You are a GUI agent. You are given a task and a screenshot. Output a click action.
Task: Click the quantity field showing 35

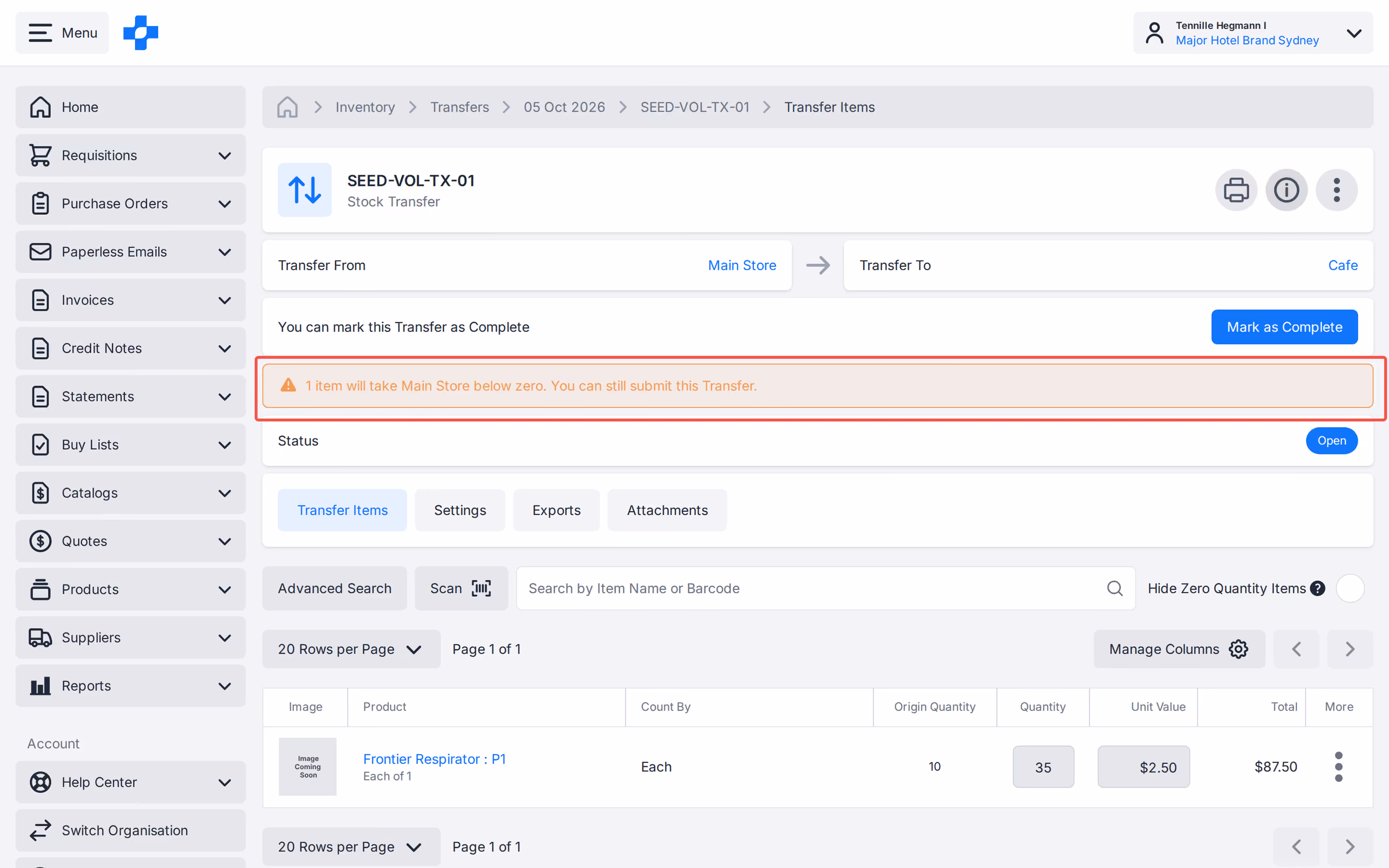click(x=1043, y=767)
